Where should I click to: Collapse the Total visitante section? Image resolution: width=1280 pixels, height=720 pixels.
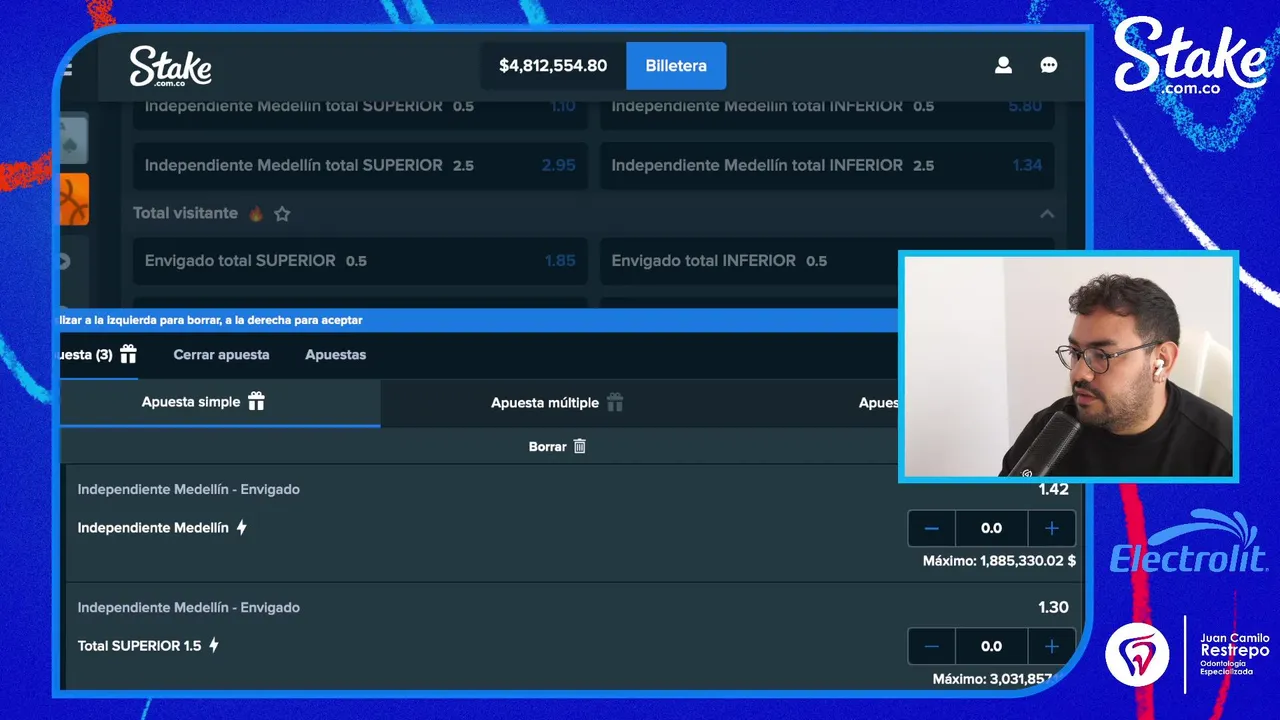pyautogui.click(x=1047, y=214)
